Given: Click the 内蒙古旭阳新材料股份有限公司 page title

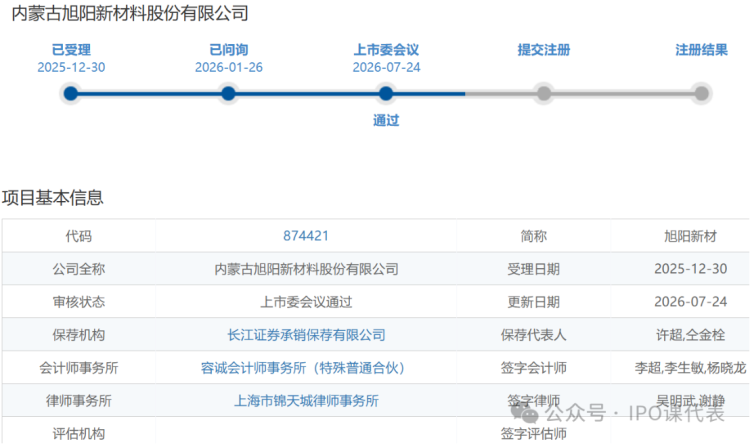Looking at the screenshot, I should tap(130, 13).
